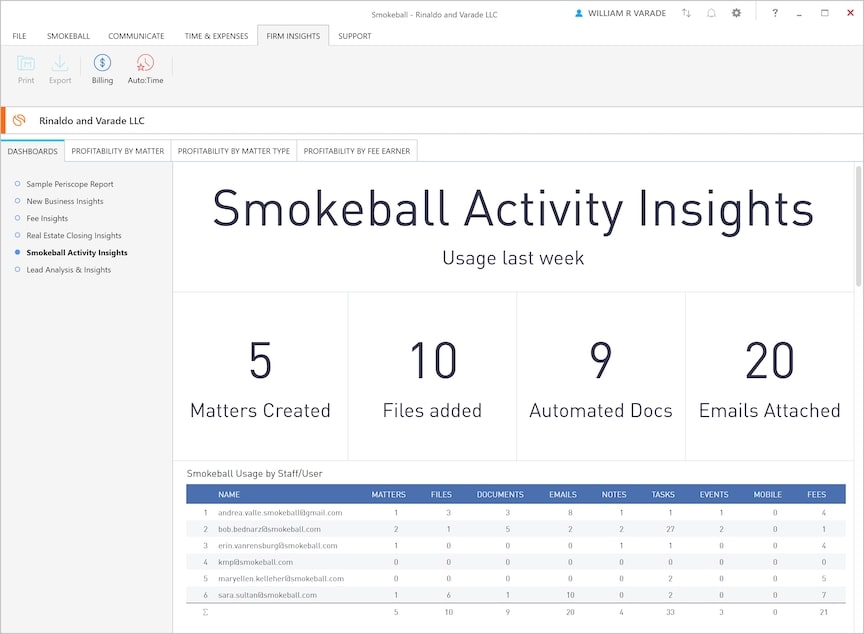864x634 pixels.
Task: Click the NAME column header
Action: click(x=229, y=494)
